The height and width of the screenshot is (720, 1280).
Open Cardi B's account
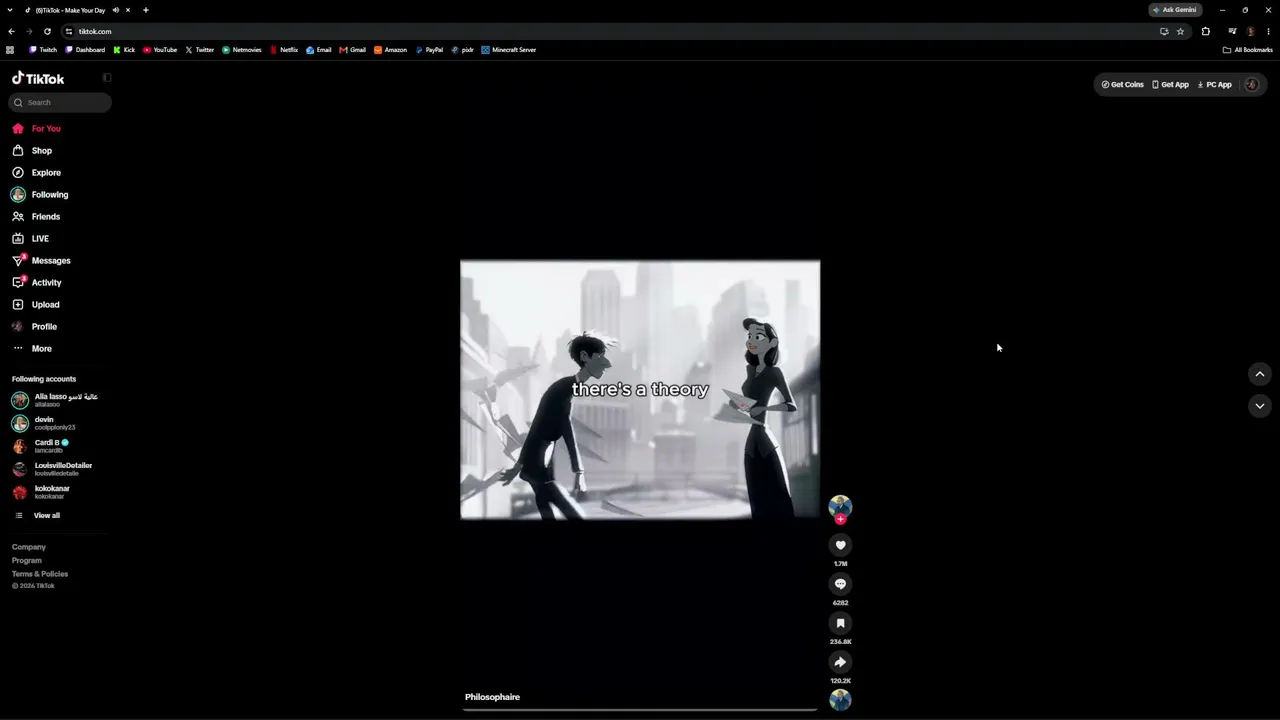pyautogui.click(x=40, y=446)
